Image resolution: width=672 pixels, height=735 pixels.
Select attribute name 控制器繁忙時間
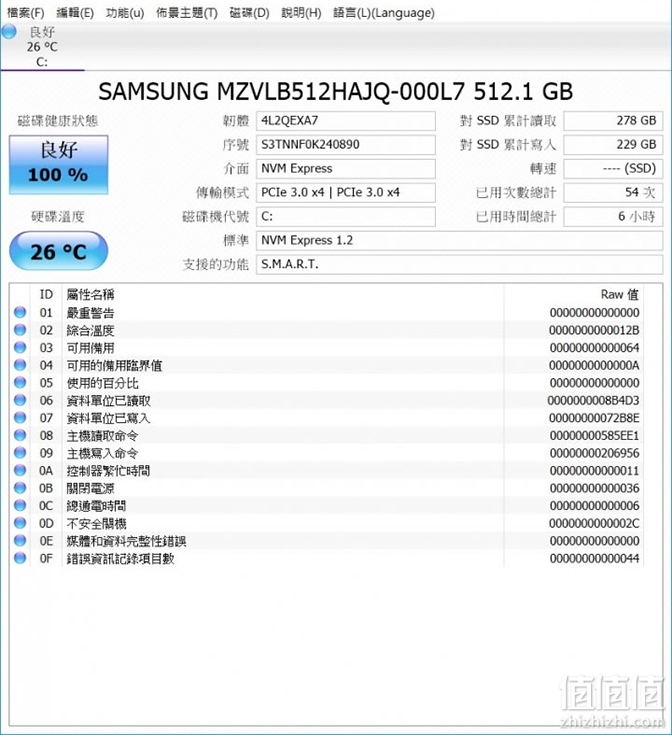[109, 471]
